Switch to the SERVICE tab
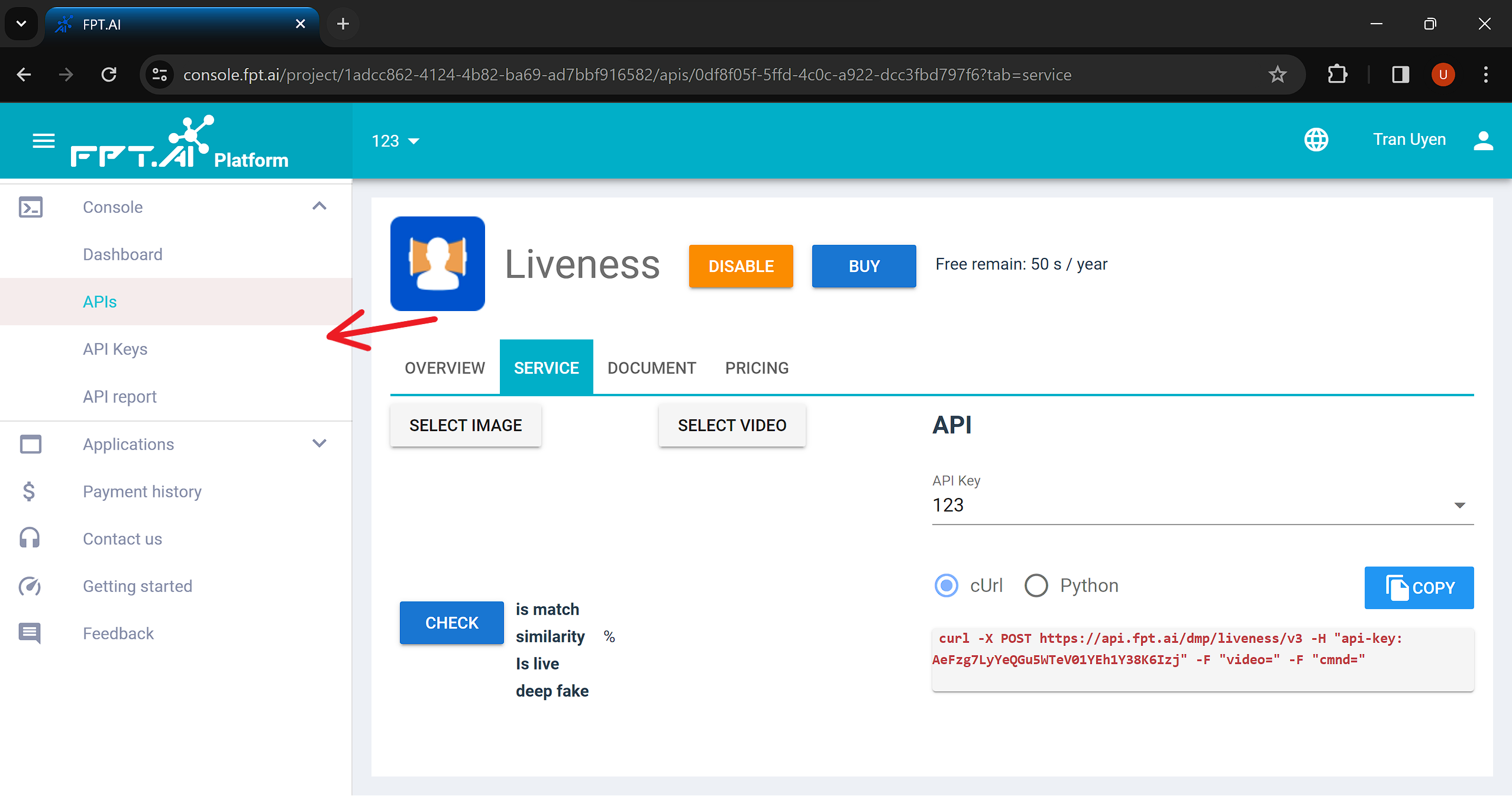 click(x=547, y=368)
